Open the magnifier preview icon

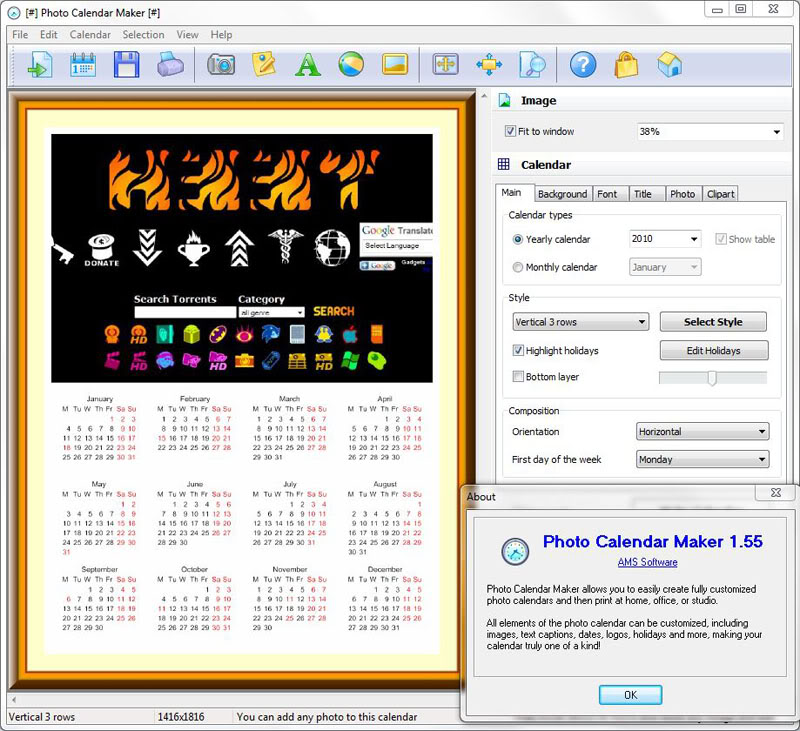(x=532, y=65)
